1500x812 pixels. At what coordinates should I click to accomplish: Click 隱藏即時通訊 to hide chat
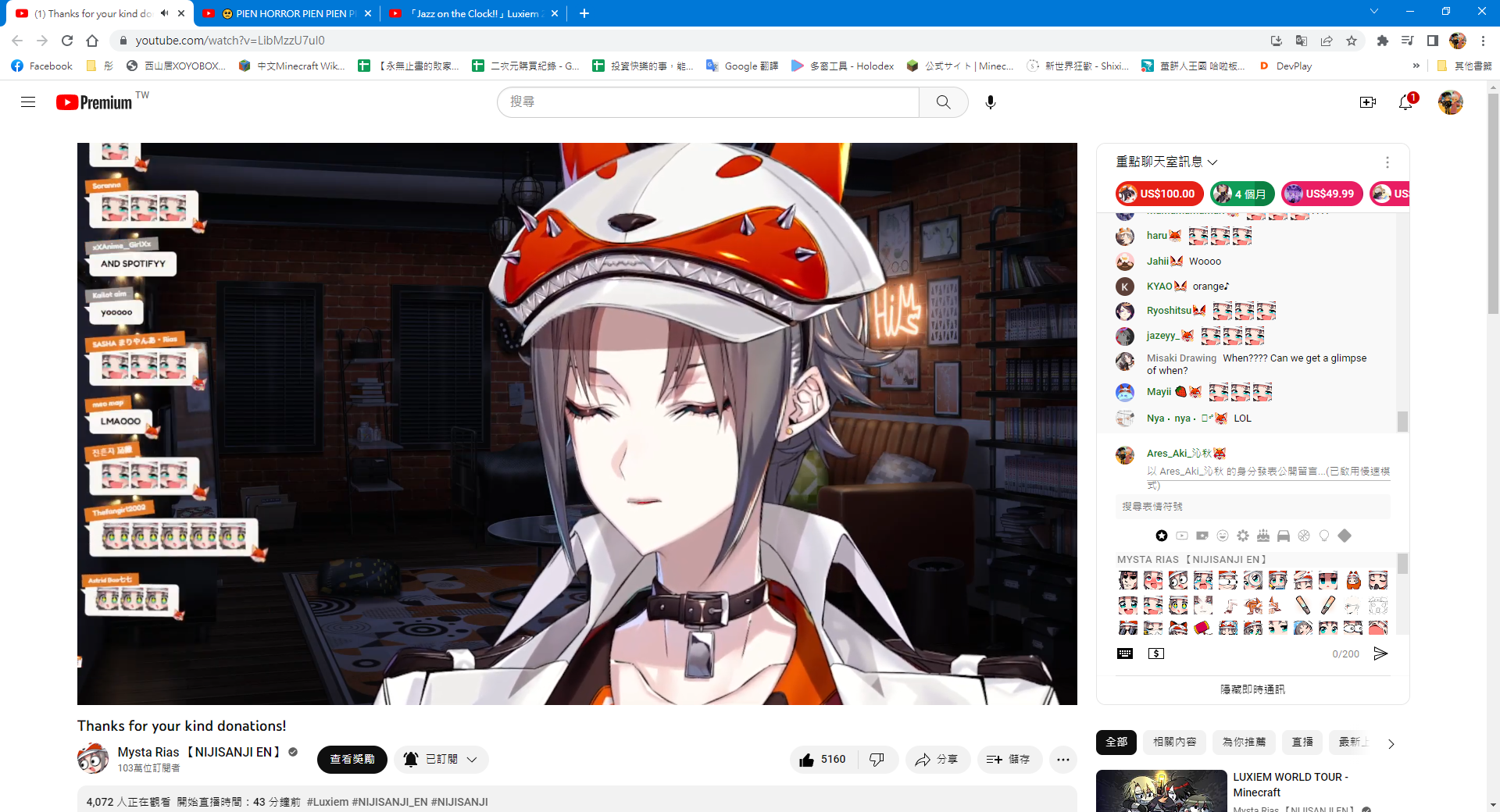[x=1252, y=689]
